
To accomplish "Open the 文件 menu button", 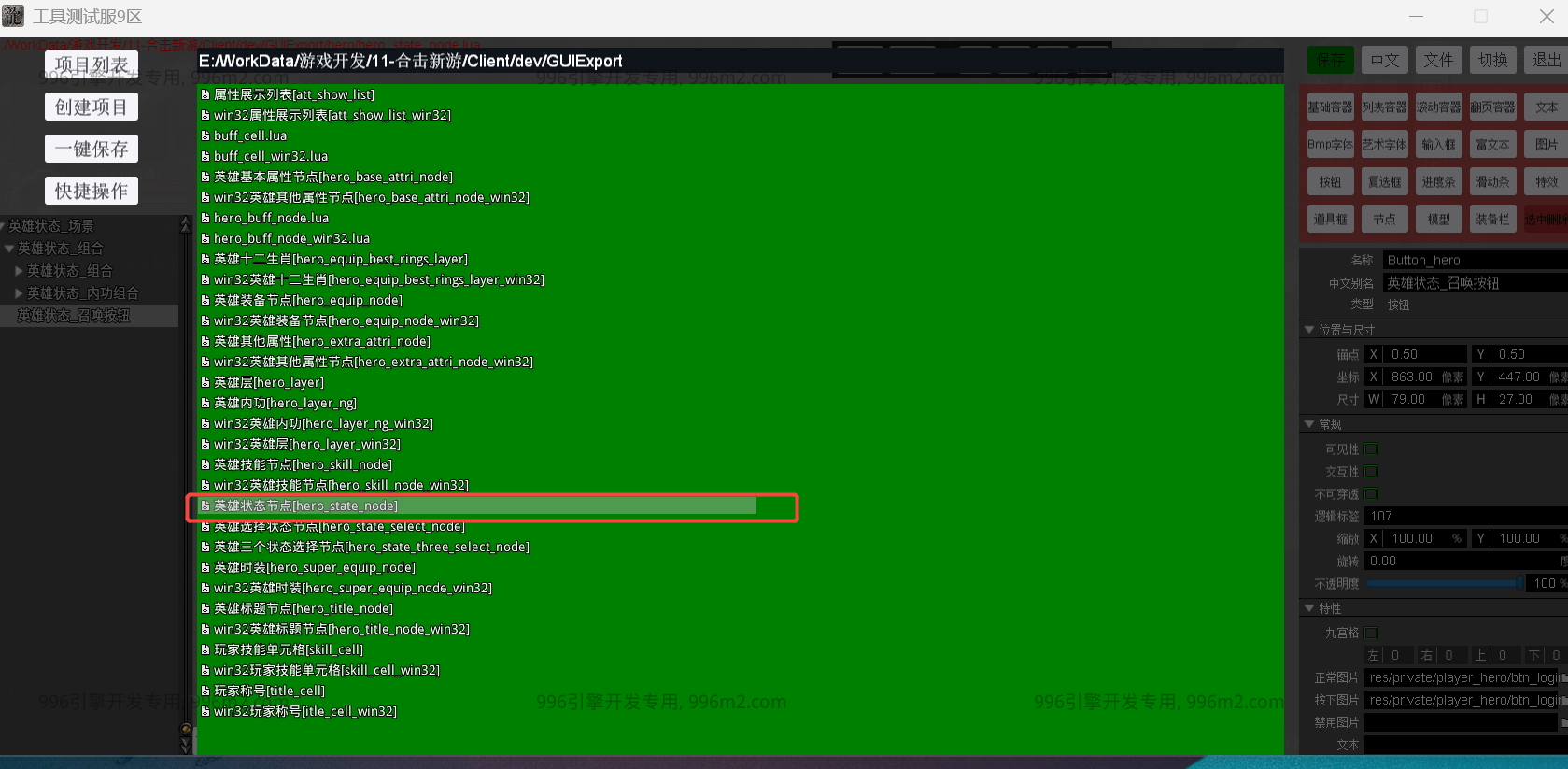I will 1438,60.
